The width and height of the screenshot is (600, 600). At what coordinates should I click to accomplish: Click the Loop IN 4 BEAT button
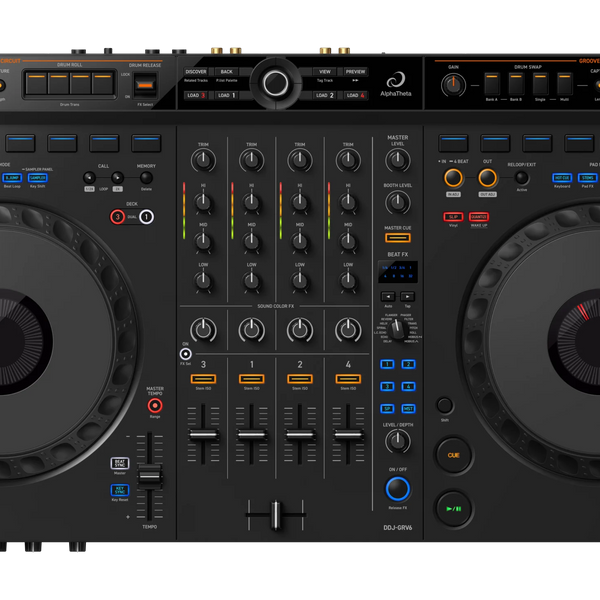(x=453, y=178)
